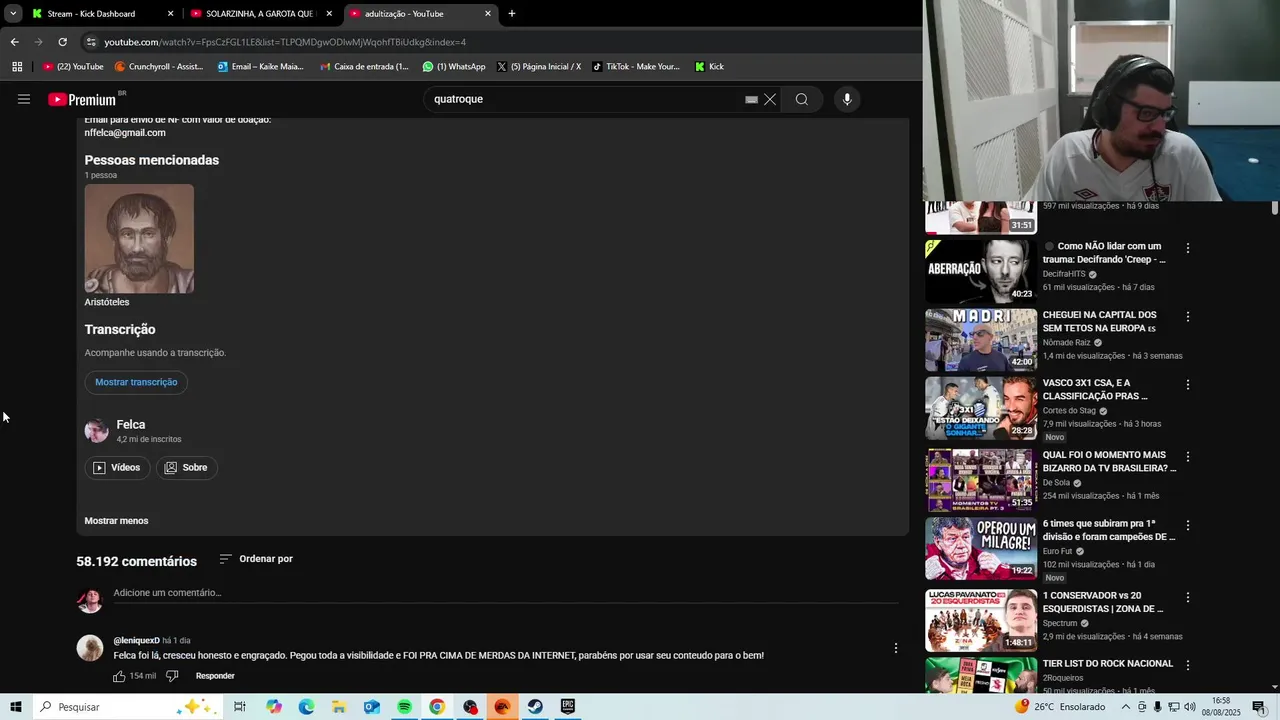Open options for '6 times que subiram' video
Image resolution: width=1280 pixels, height=720 pixels.
(1188, 526)
